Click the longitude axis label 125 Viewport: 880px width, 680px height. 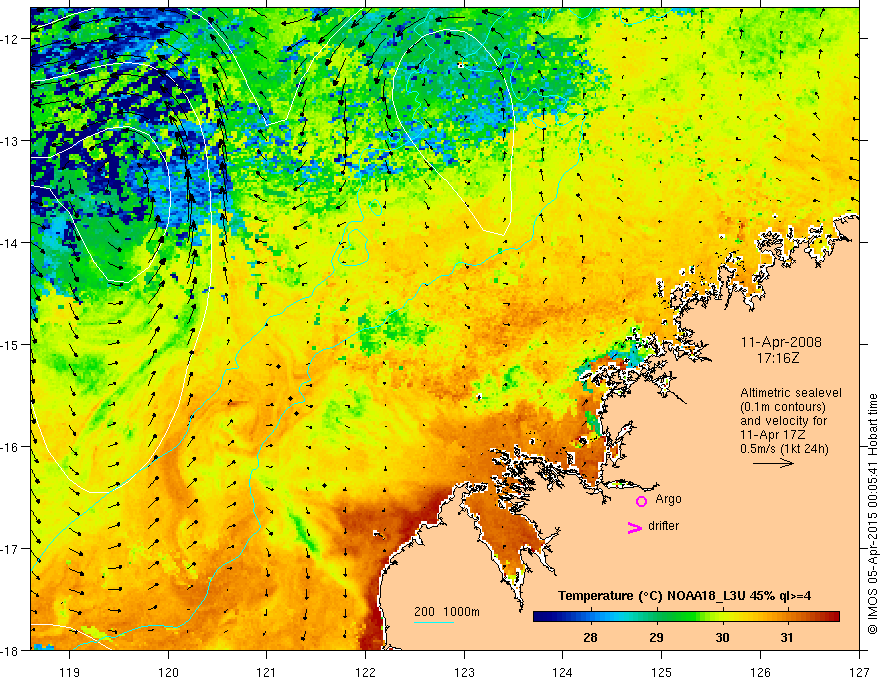coord(662,672)
